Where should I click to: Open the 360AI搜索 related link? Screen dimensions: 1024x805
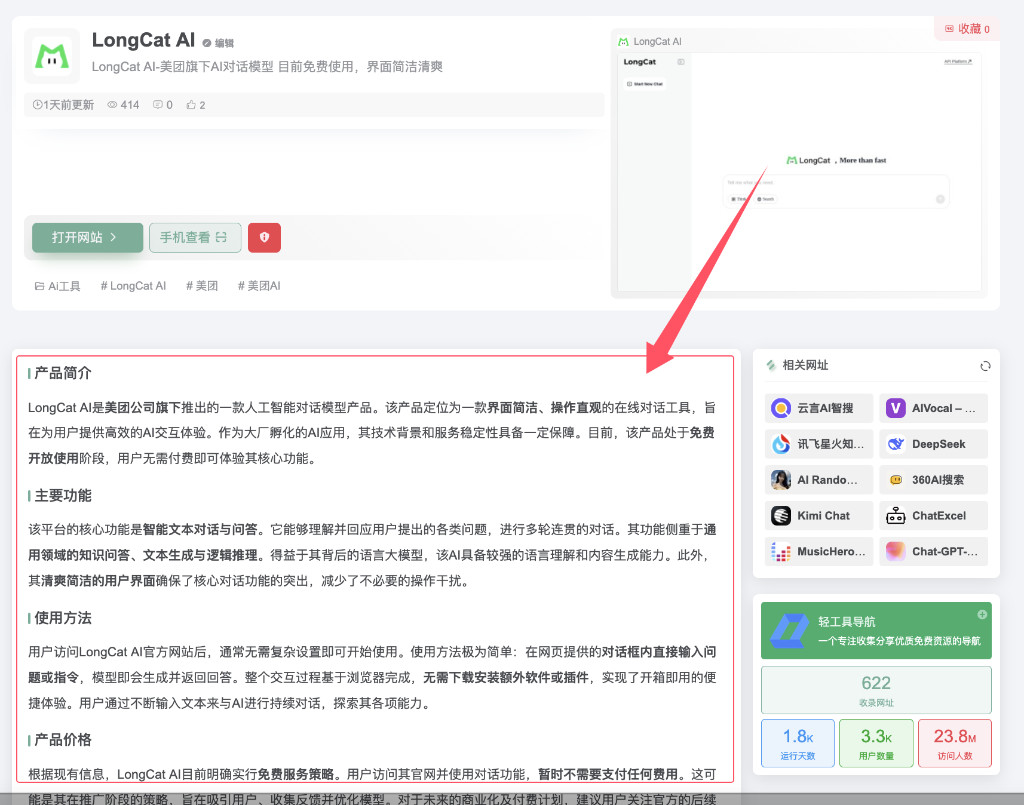click(933, 479)
